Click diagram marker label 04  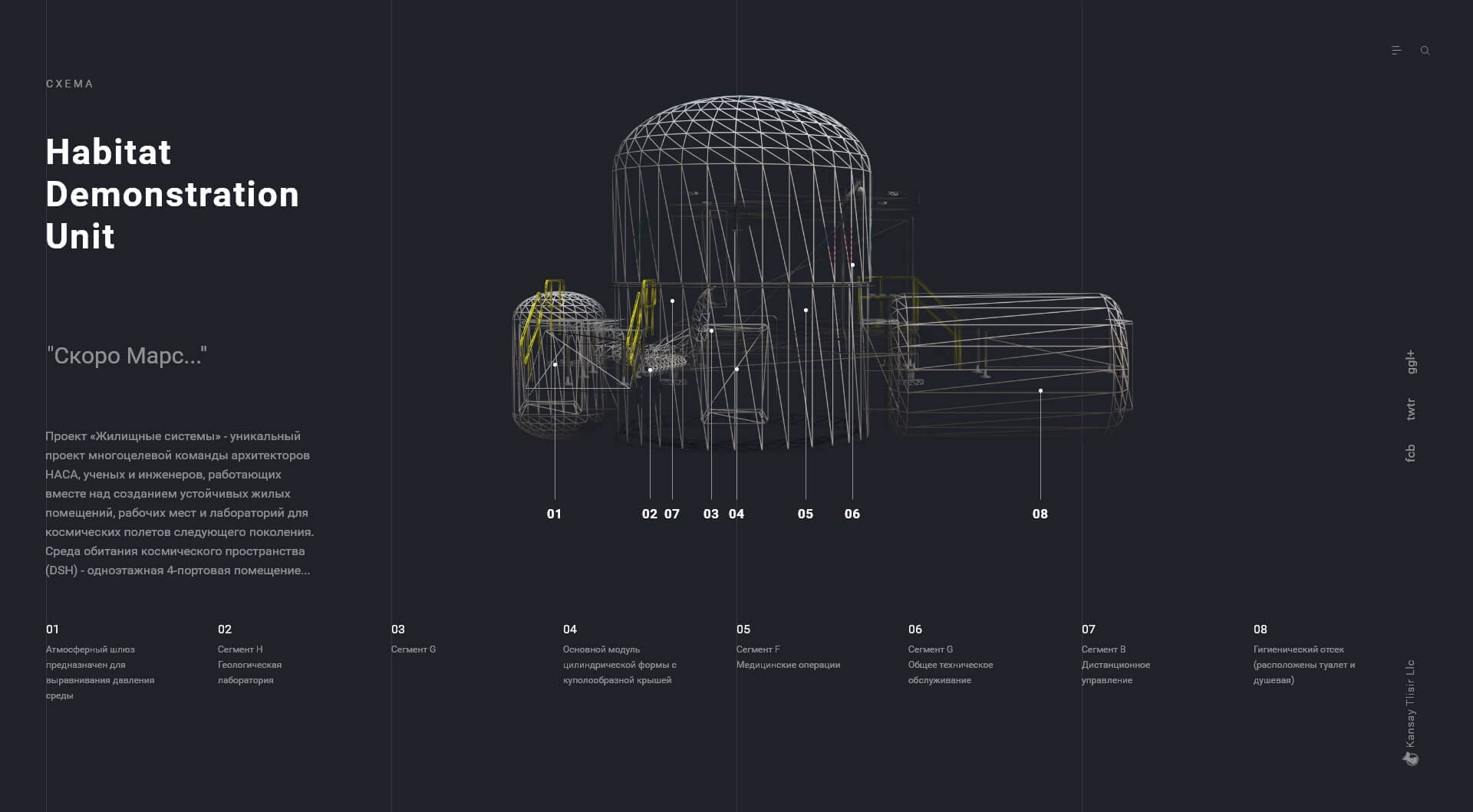pos(736,514)
